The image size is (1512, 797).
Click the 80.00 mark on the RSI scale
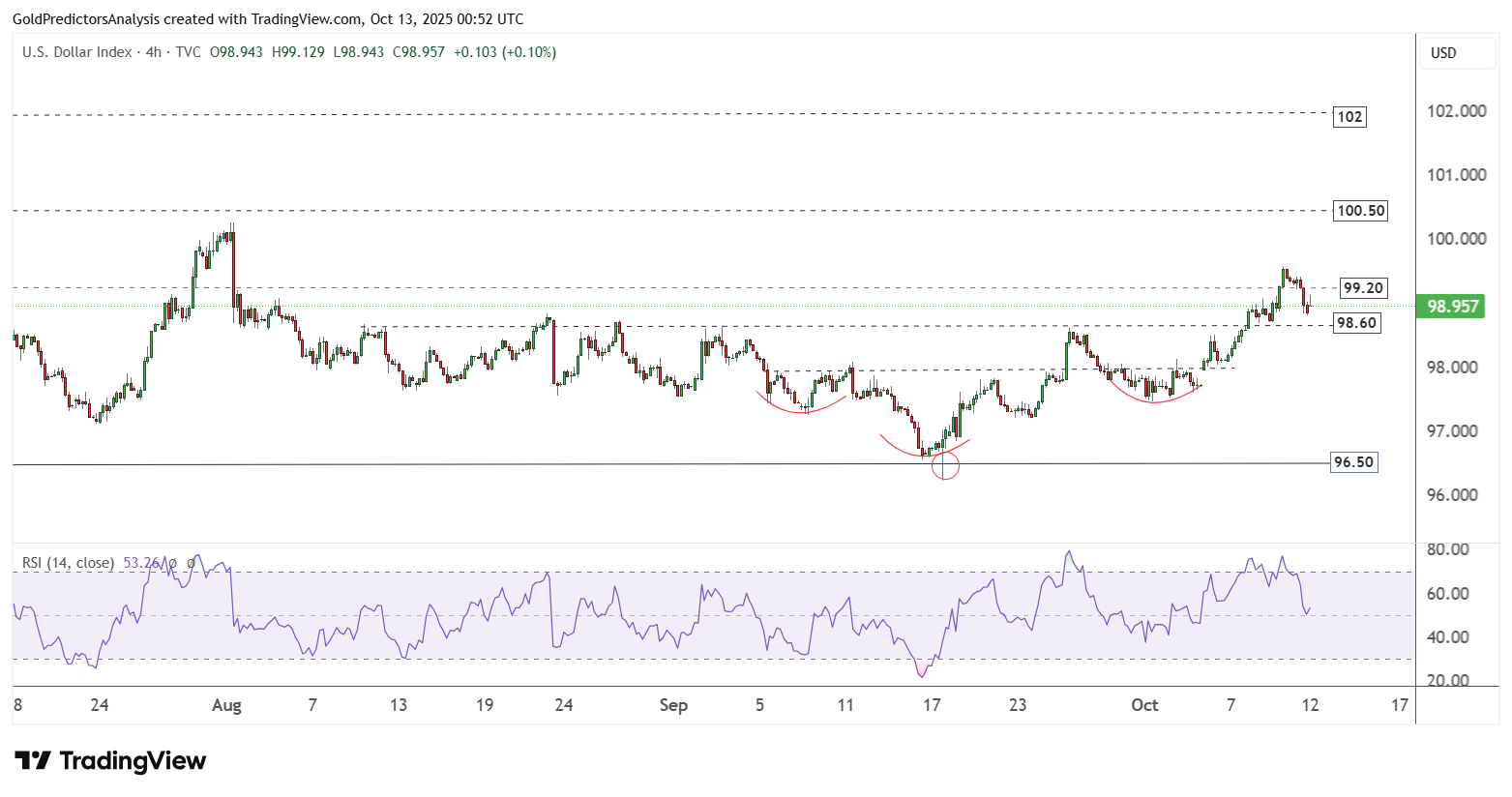coord(1447,549)
